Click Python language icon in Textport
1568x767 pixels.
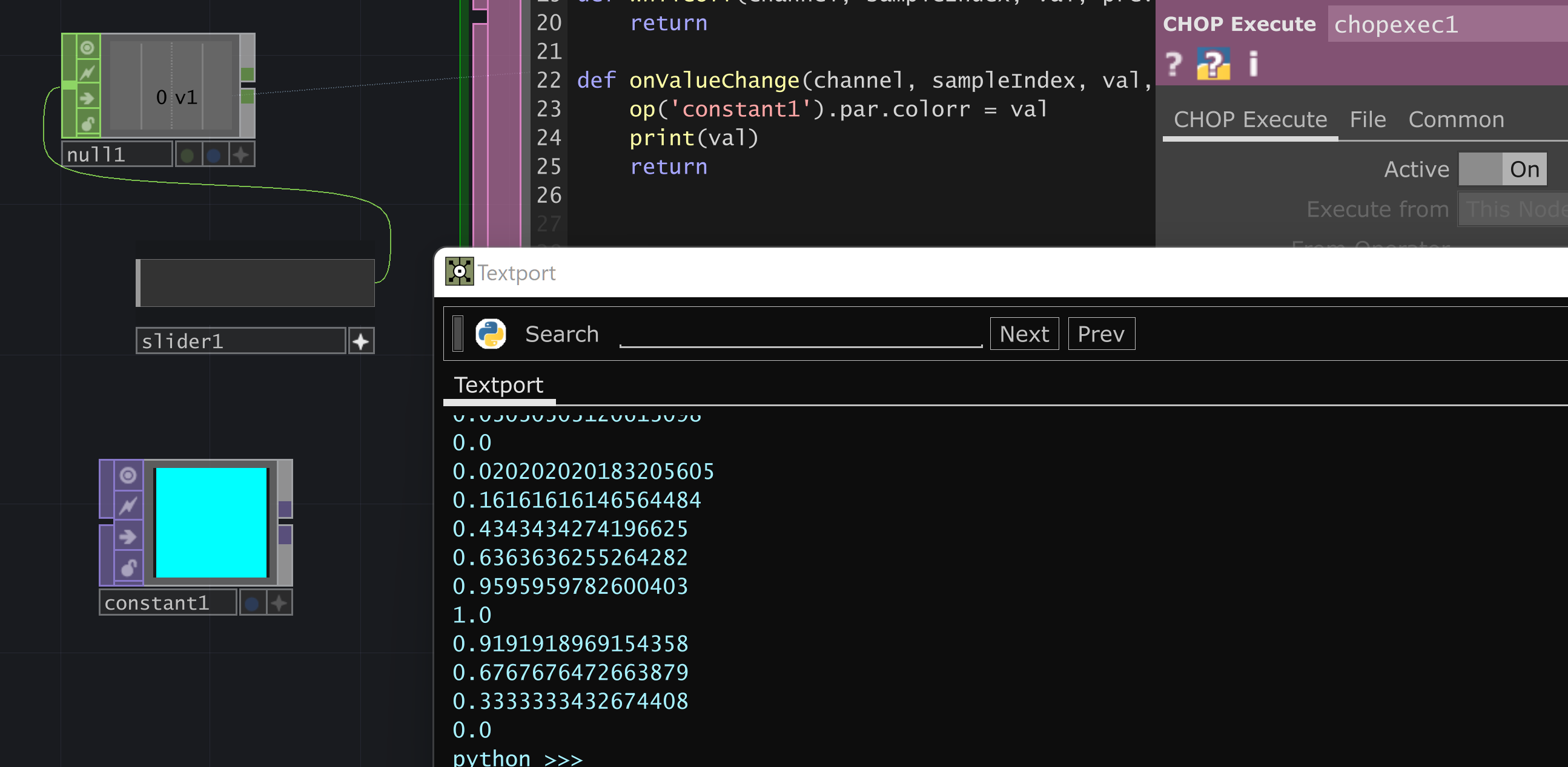pyautogui.click(x=490, y=334)
